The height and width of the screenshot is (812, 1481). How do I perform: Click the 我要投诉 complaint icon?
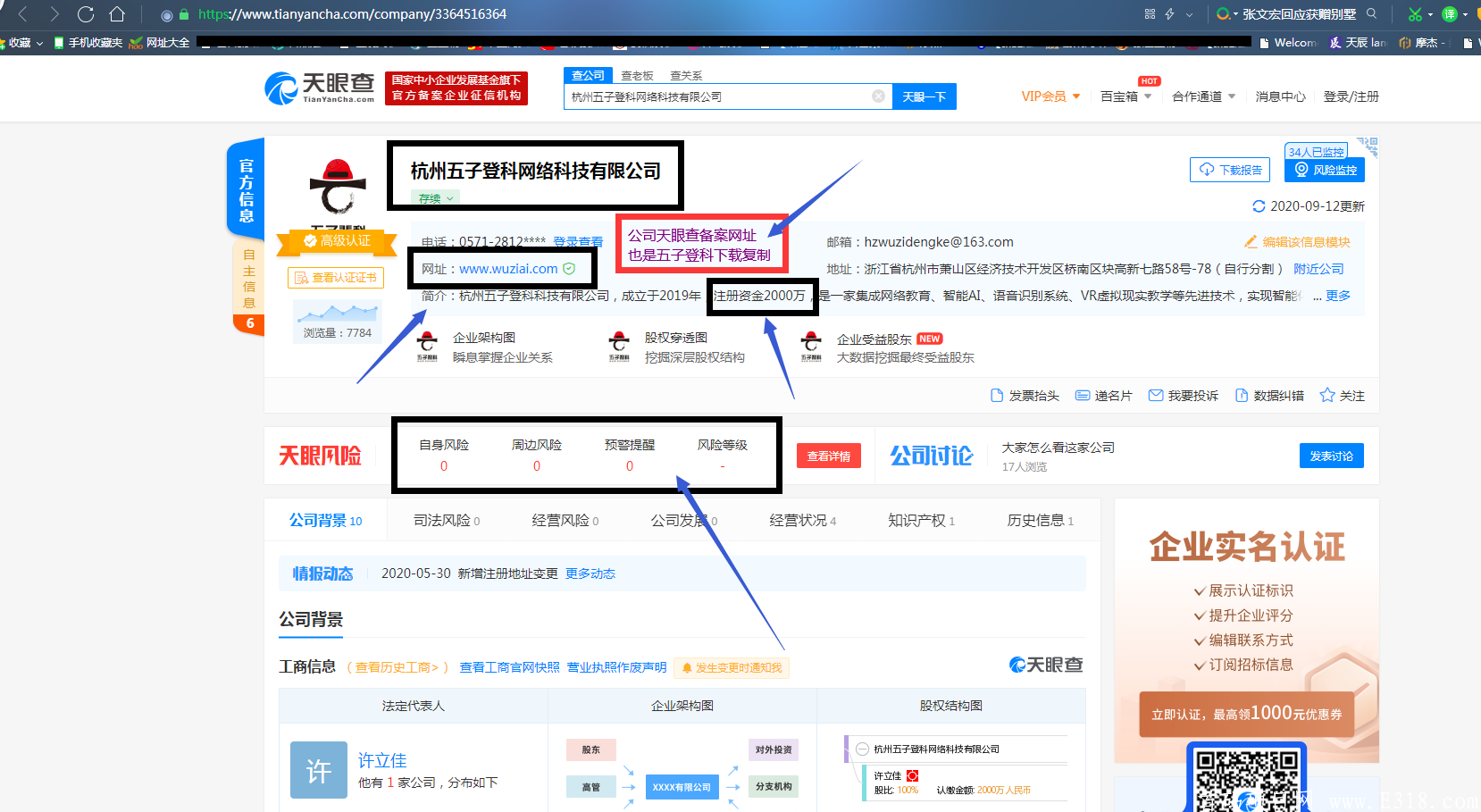point(1184,395)
